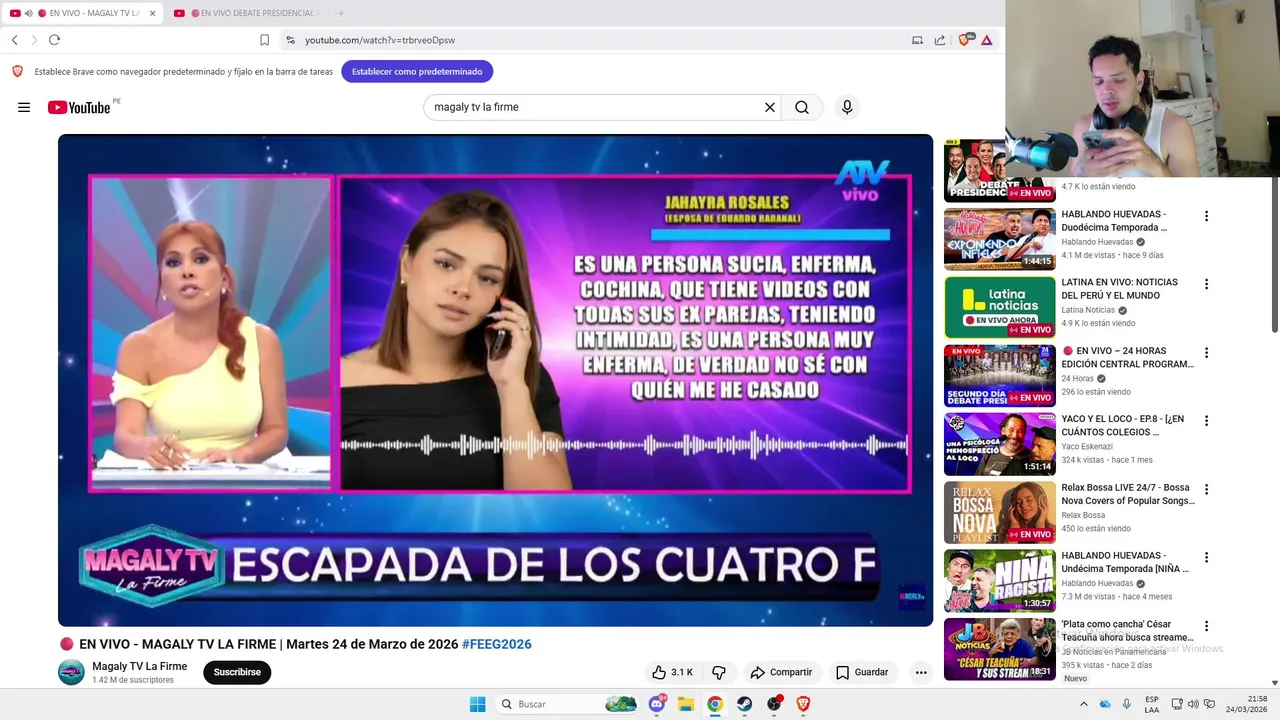Open Yaco y el Loco EP.8 thumbnail
The height and width of the screenshot is (720, 1280).
pyautogui.click(x=999, y=444)
